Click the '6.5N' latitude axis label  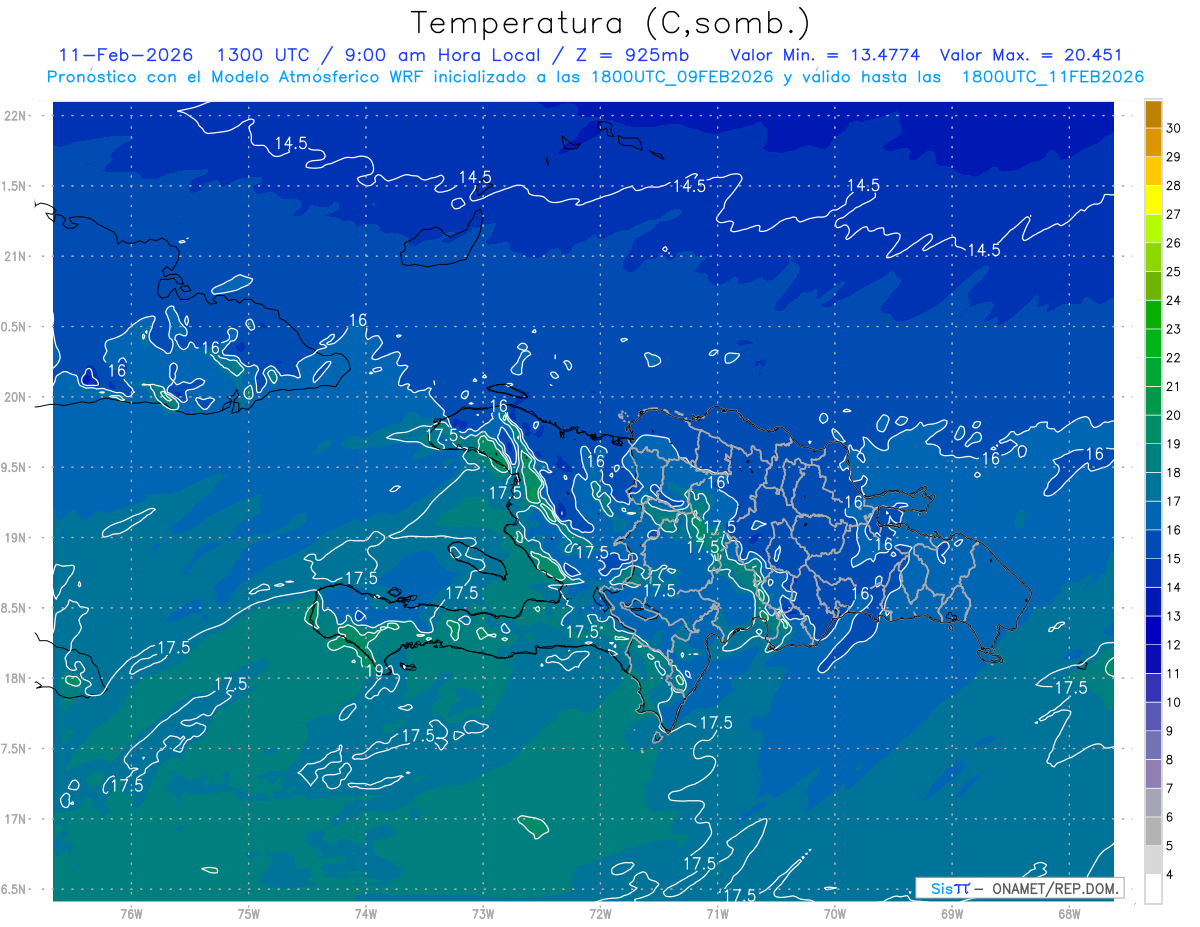15,889
